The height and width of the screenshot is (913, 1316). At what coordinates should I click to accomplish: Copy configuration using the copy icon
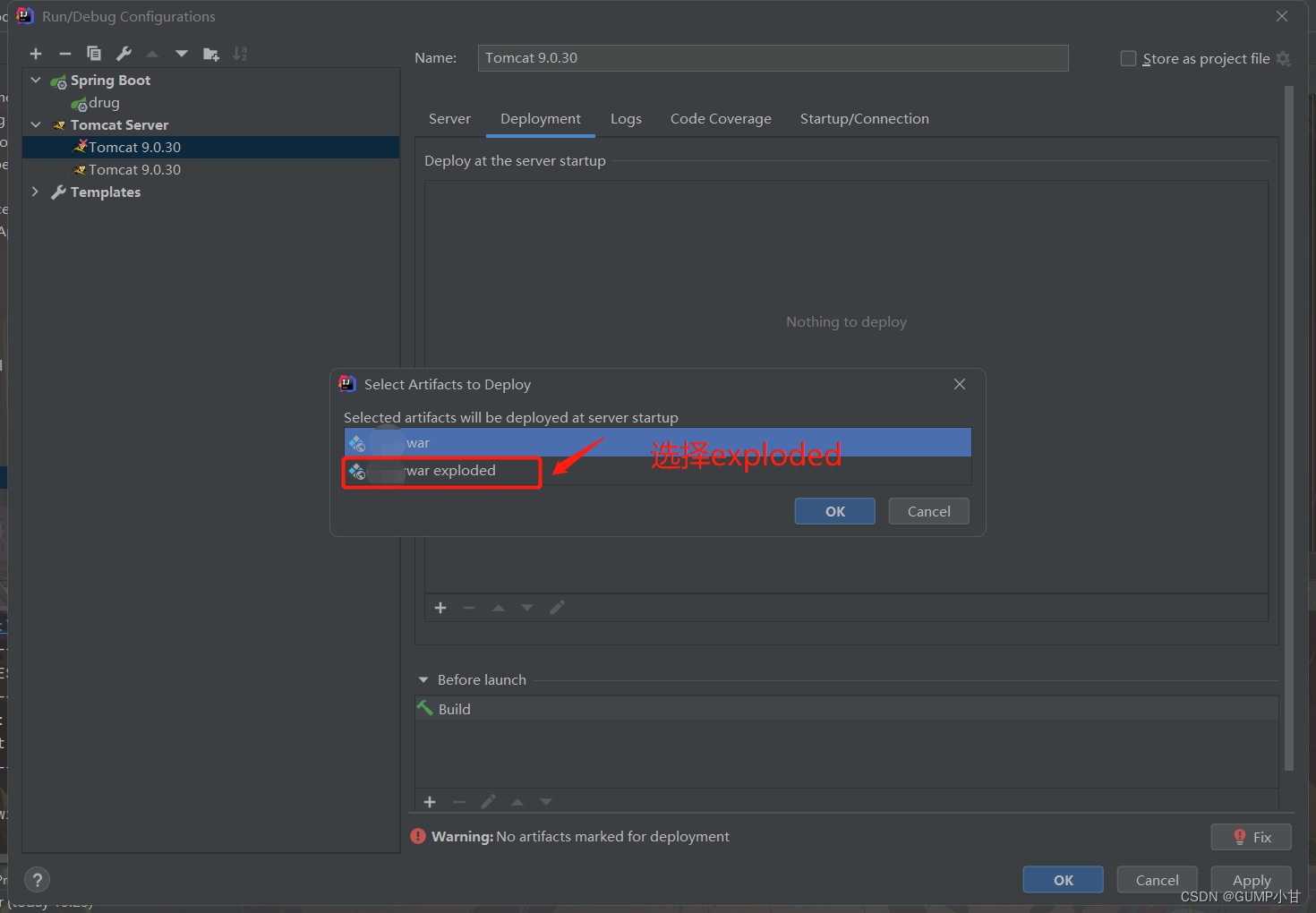[x=94, y=54]
